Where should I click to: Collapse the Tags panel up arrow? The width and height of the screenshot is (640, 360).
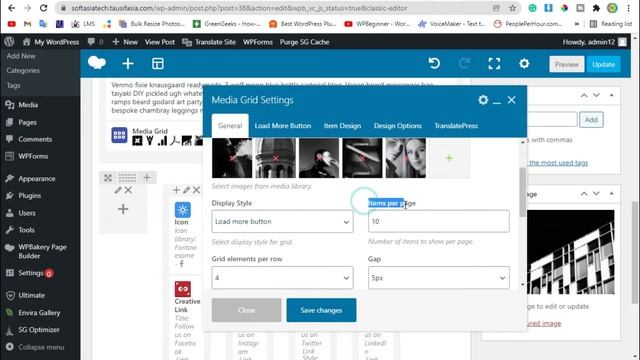(584, 95)
